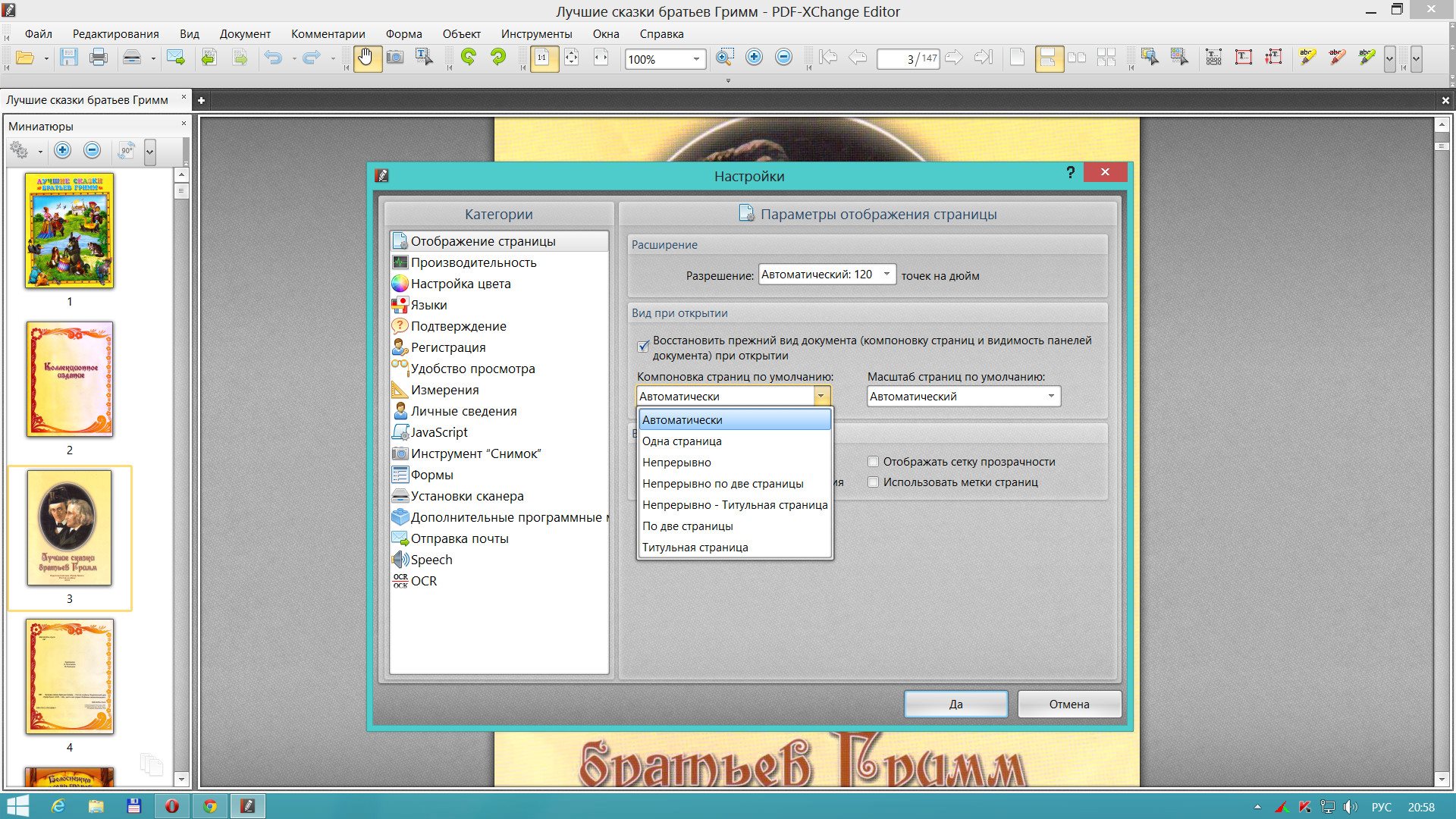Expand thumbnails panel extra options dropdown
This screenshot has width=1456, height=819.
point(149,151)
